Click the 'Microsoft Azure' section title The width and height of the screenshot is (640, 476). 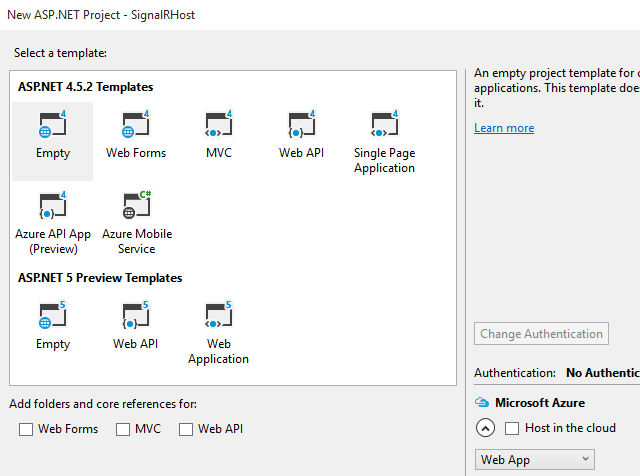click(x=540, y=403)
